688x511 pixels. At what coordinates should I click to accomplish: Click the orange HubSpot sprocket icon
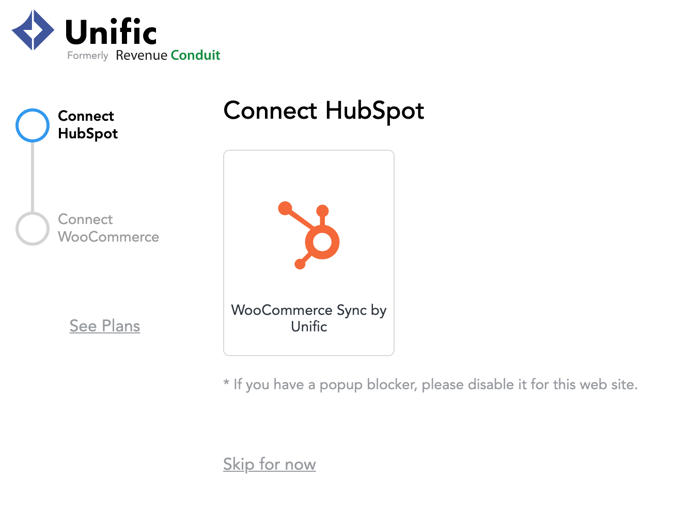[309, 235]
